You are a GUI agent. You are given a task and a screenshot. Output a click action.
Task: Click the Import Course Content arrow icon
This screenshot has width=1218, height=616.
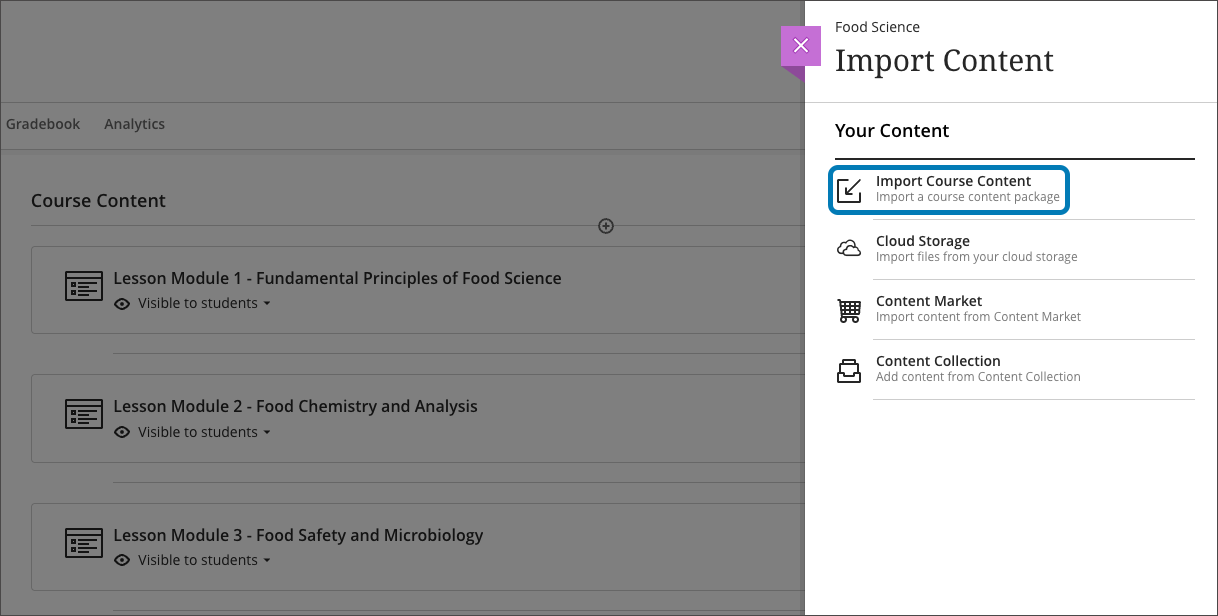(x=849, y=190)
